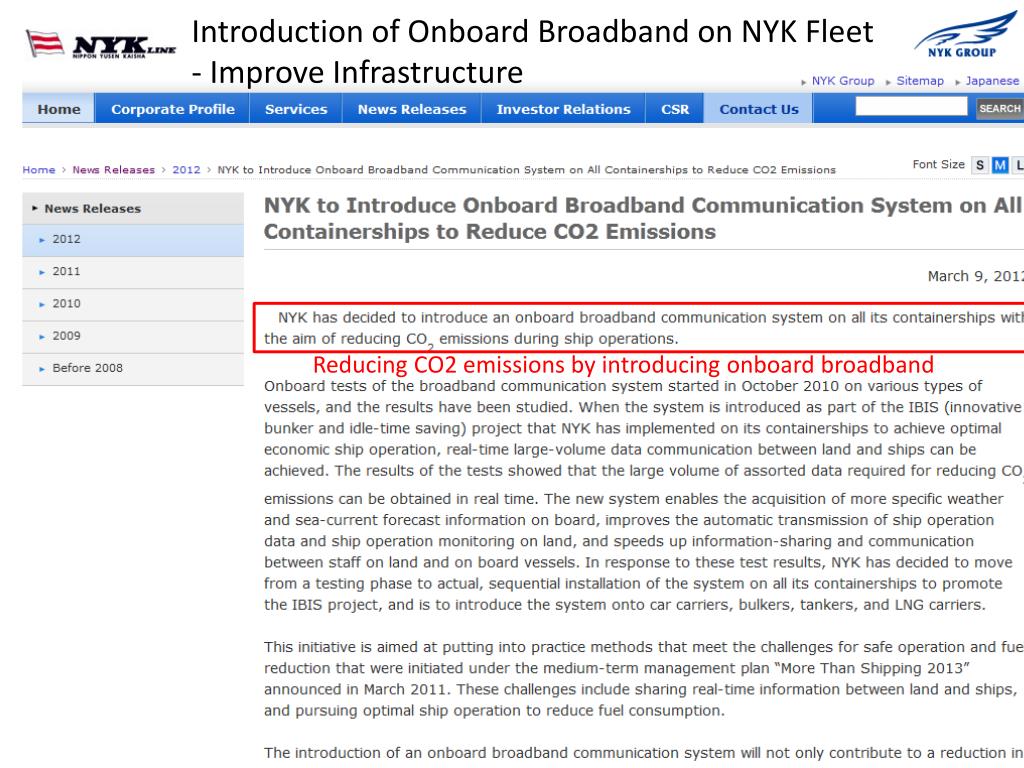This screenshot has width=1024, height=768.
Task: Click the SEARCH button
Action: [x=999, y=108]
